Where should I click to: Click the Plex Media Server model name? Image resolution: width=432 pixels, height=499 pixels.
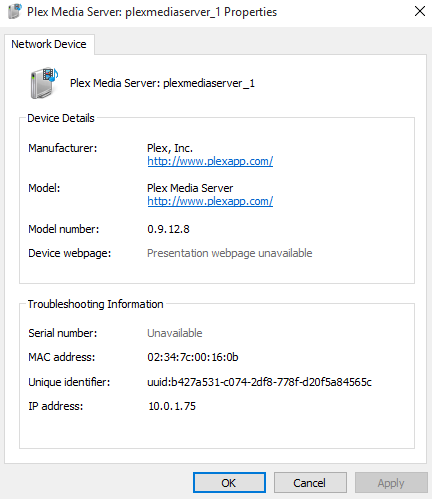tap(190, 188)
